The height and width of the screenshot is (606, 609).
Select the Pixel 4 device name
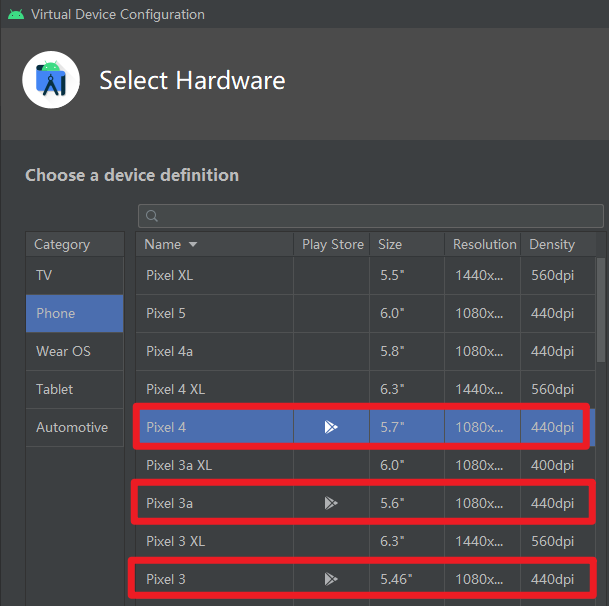point(166,427)
